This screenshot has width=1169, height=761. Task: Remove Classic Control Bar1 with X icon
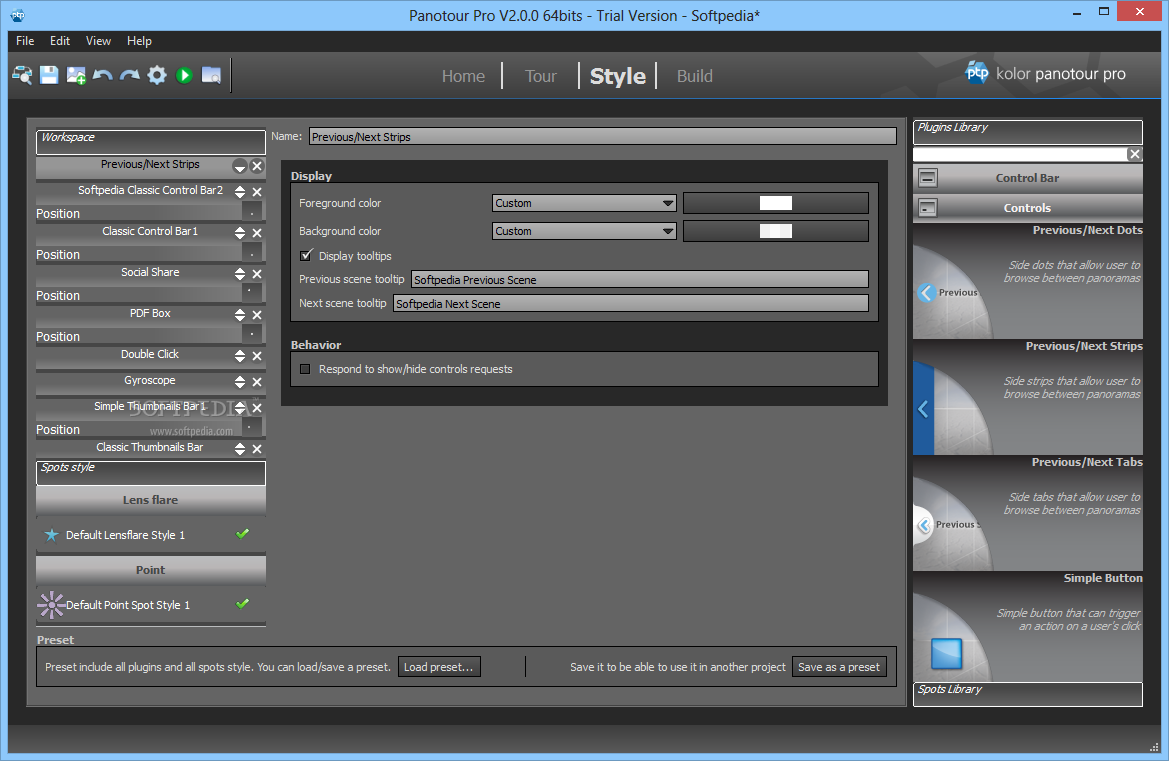pyautogui.click(x=257, y=233)
